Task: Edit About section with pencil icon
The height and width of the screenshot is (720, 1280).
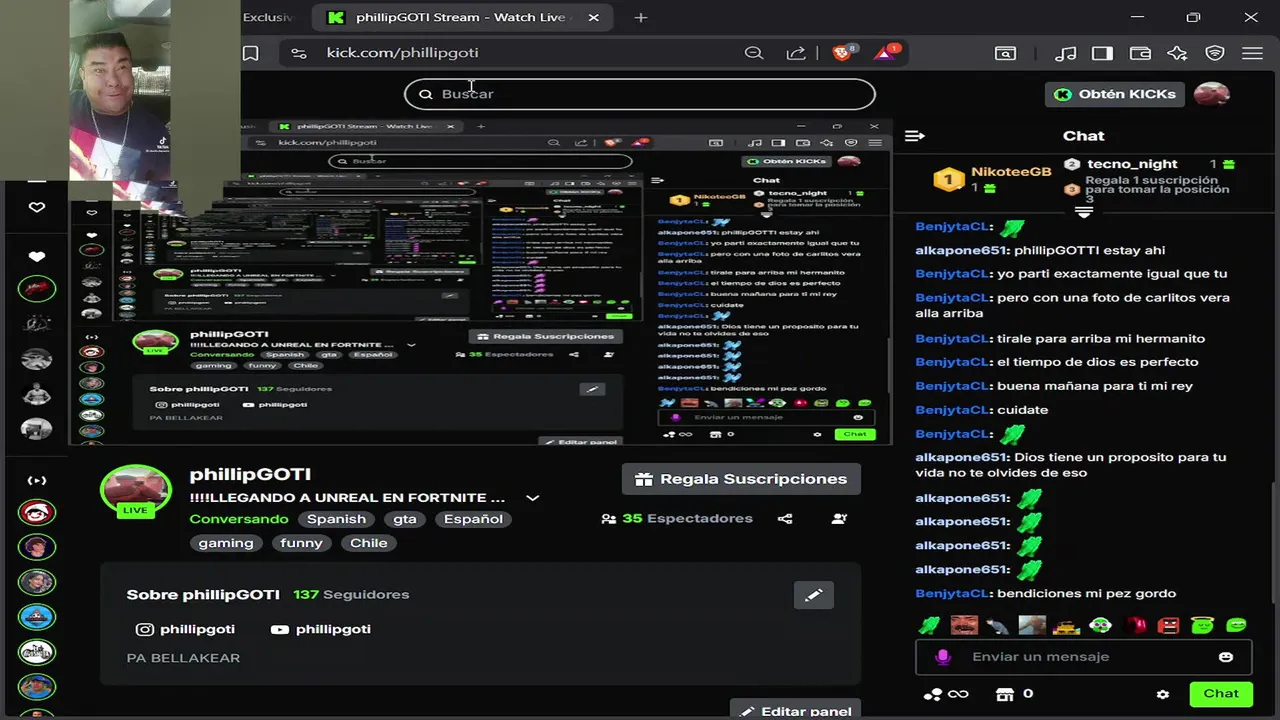Action: point(814,595)
